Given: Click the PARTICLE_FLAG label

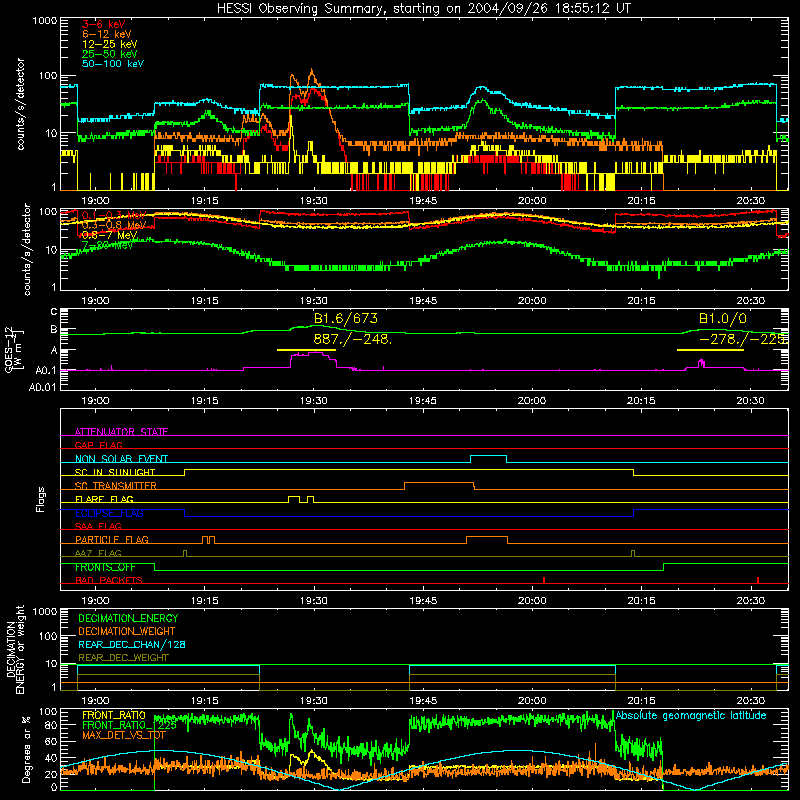Looking at the screenshot, I should [x=112, y=539].
